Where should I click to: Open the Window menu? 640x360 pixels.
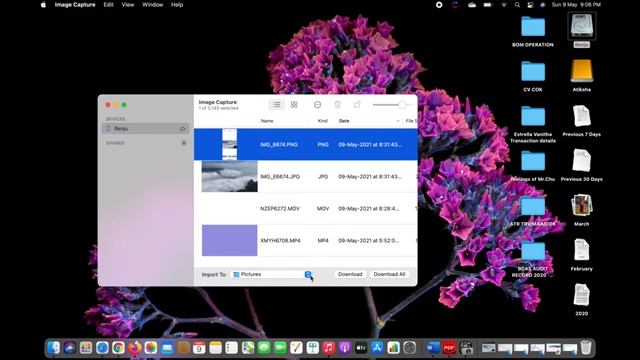point(153,5)
